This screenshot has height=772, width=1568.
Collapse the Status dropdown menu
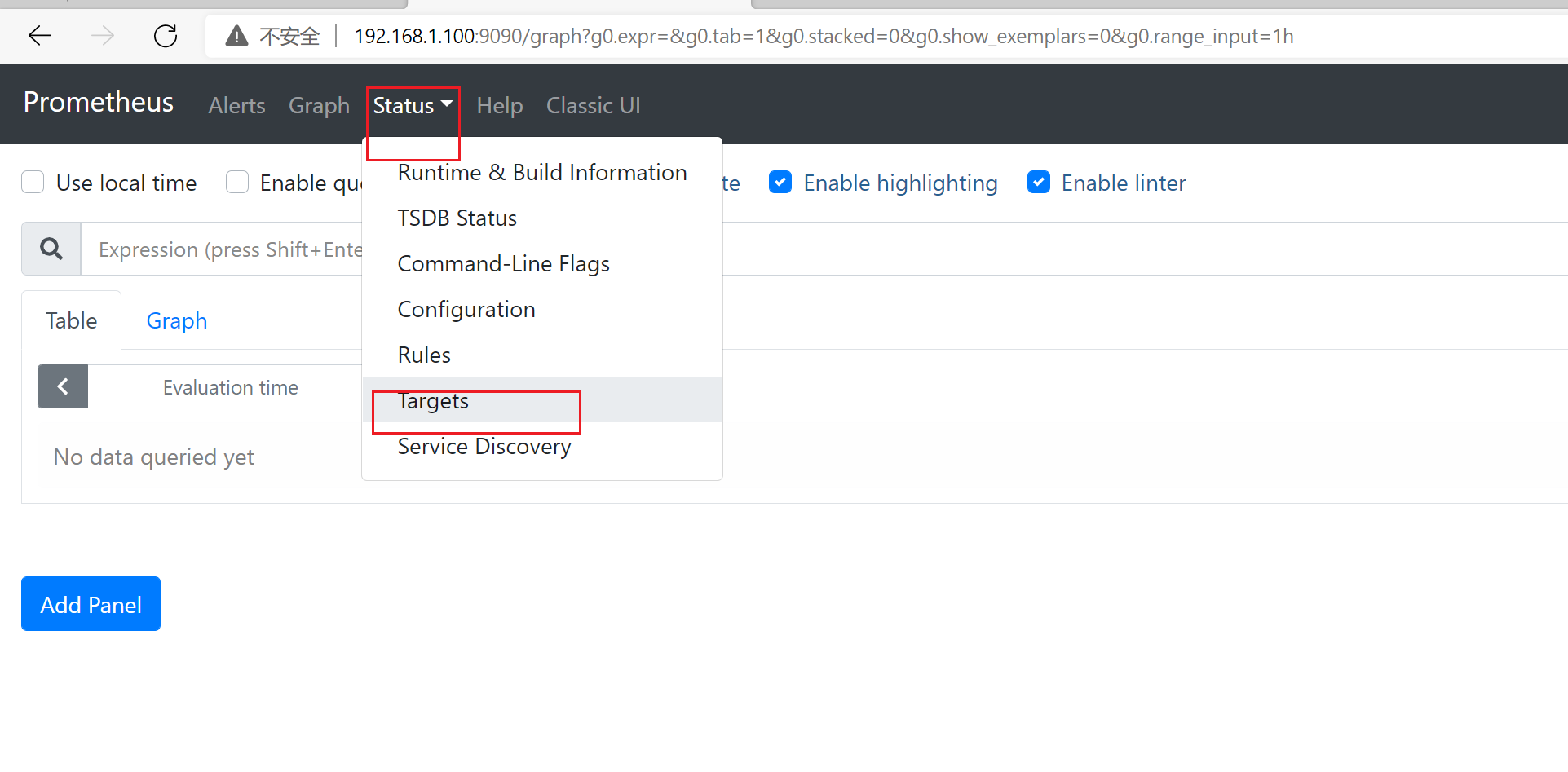(x=413, y=105)
